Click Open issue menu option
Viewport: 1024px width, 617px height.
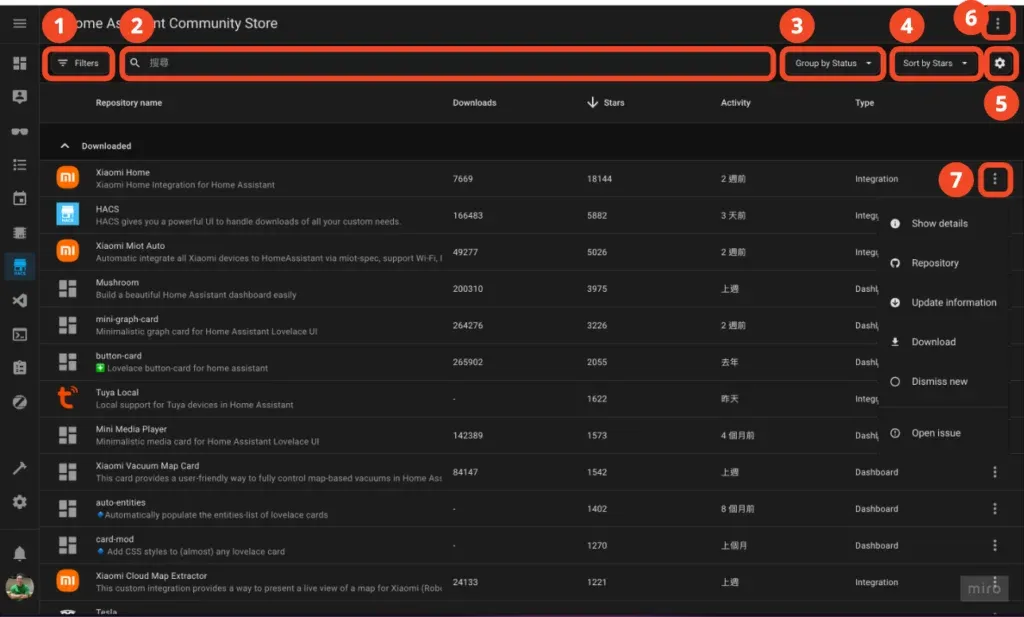pyautogui.click(x=935, y=433)
